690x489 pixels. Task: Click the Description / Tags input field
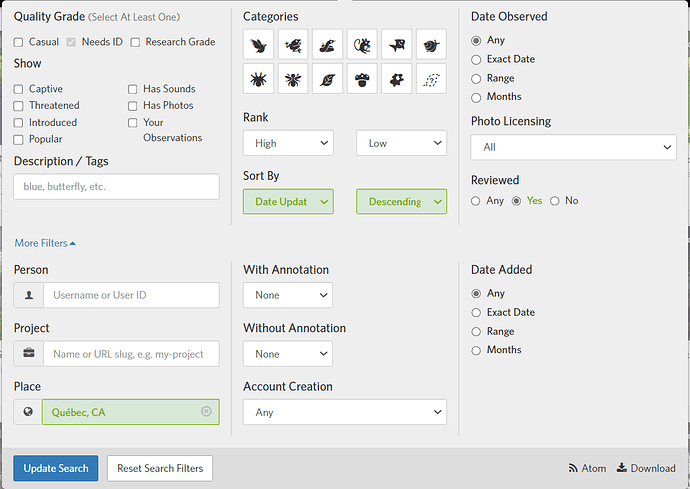(116, 186)
